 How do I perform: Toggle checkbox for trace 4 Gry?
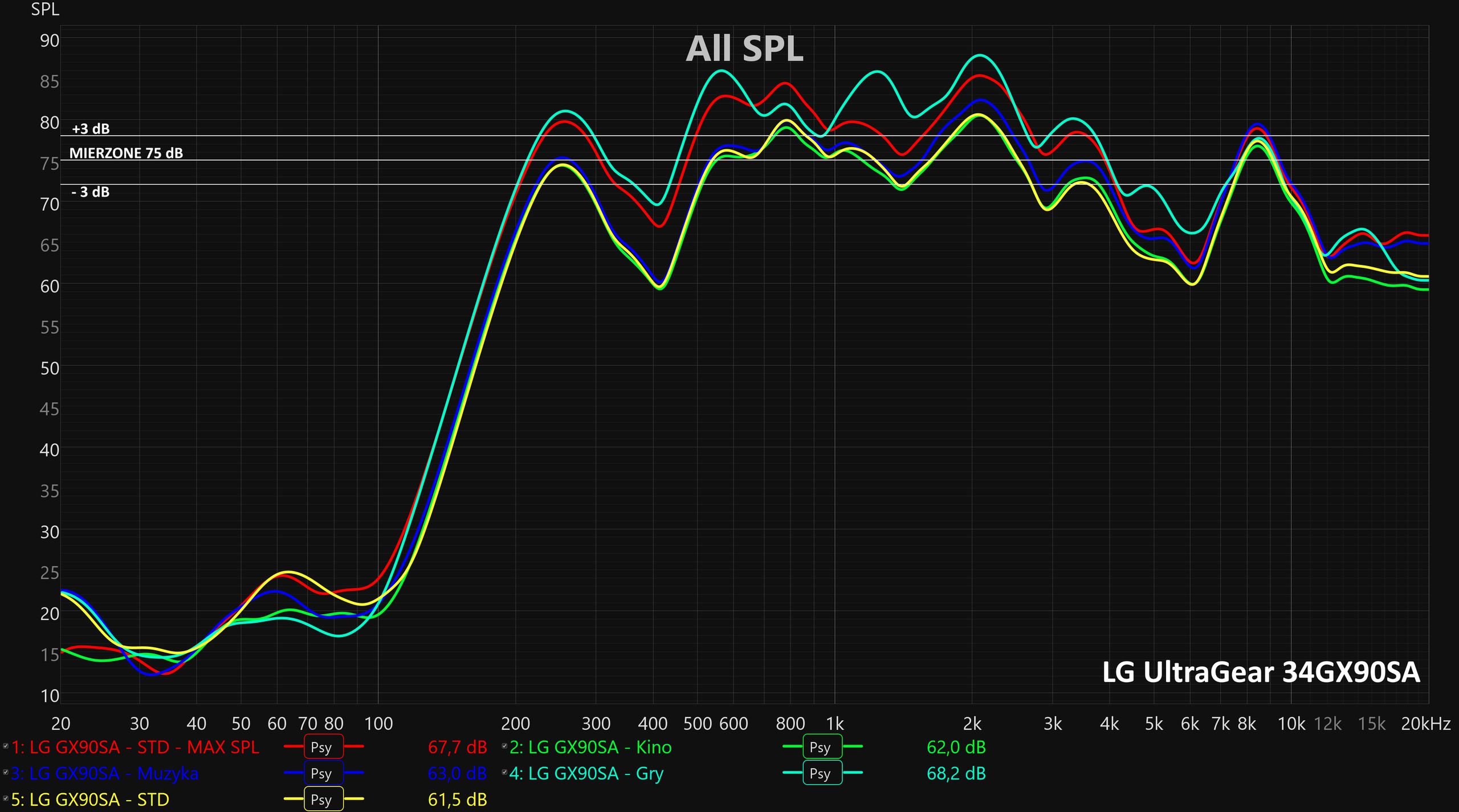click(504, 772)
